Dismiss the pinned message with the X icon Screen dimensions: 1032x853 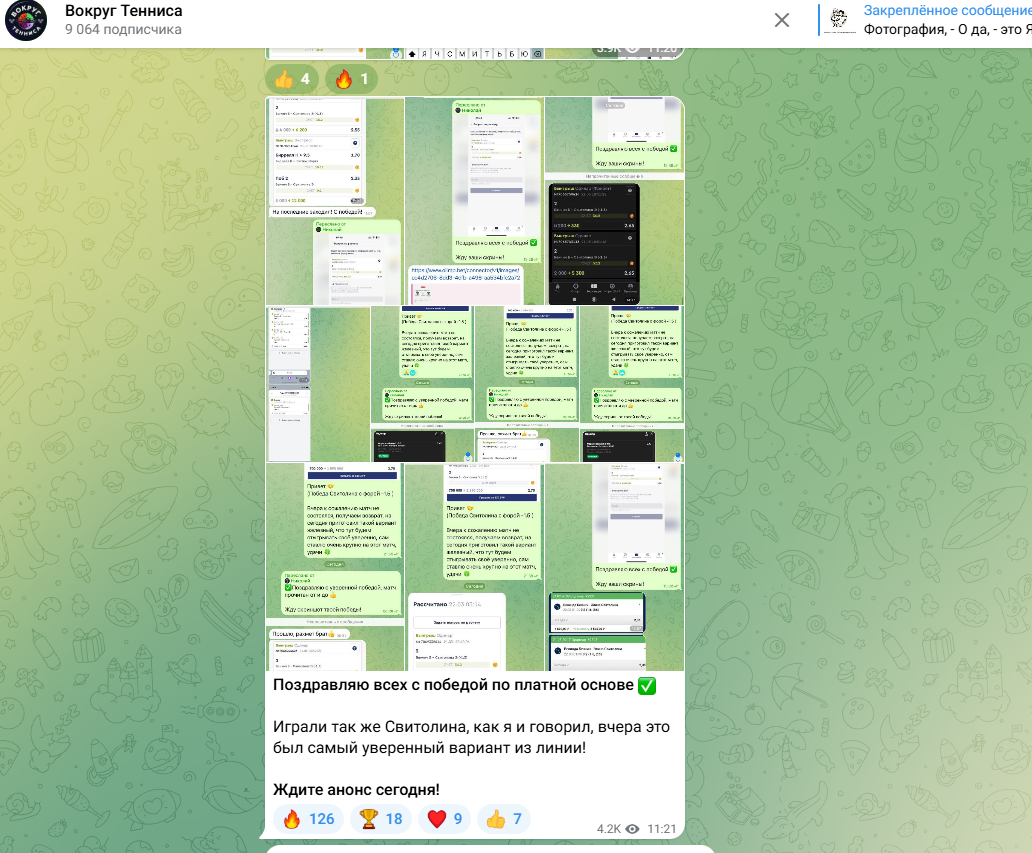click(x=782, y=20)
